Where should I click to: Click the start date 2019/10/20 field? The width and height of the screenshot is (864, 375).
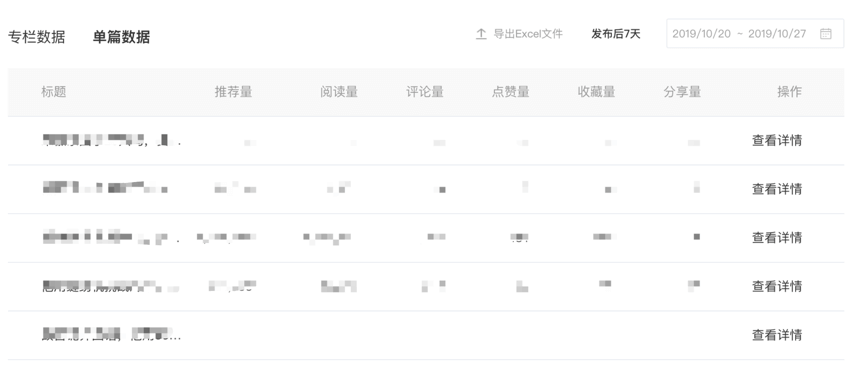point(701,34)
